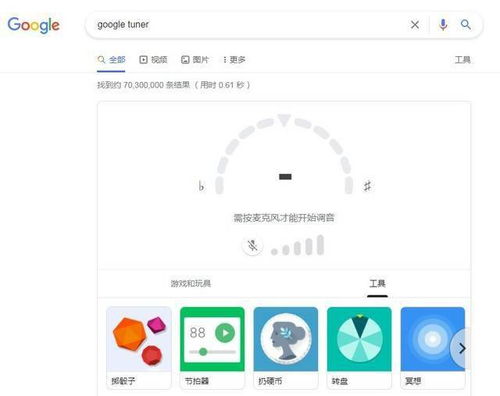Click the 需按麦克风才能开始调音 message
This screenshot has width=500, height=396.
pos(284,218)
